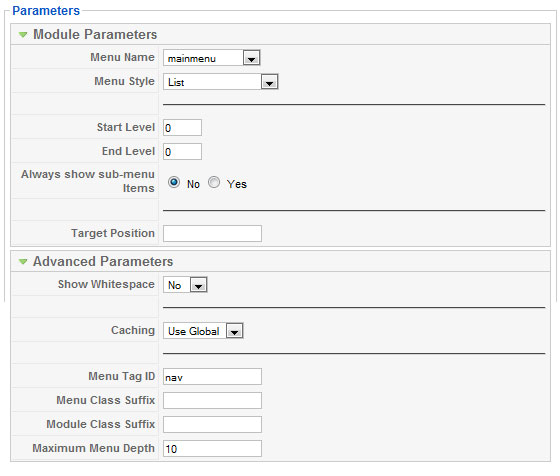Screen dimensions: 560x476
Task: Open the Menu Style List dropdown
Action: coord(220,82)
